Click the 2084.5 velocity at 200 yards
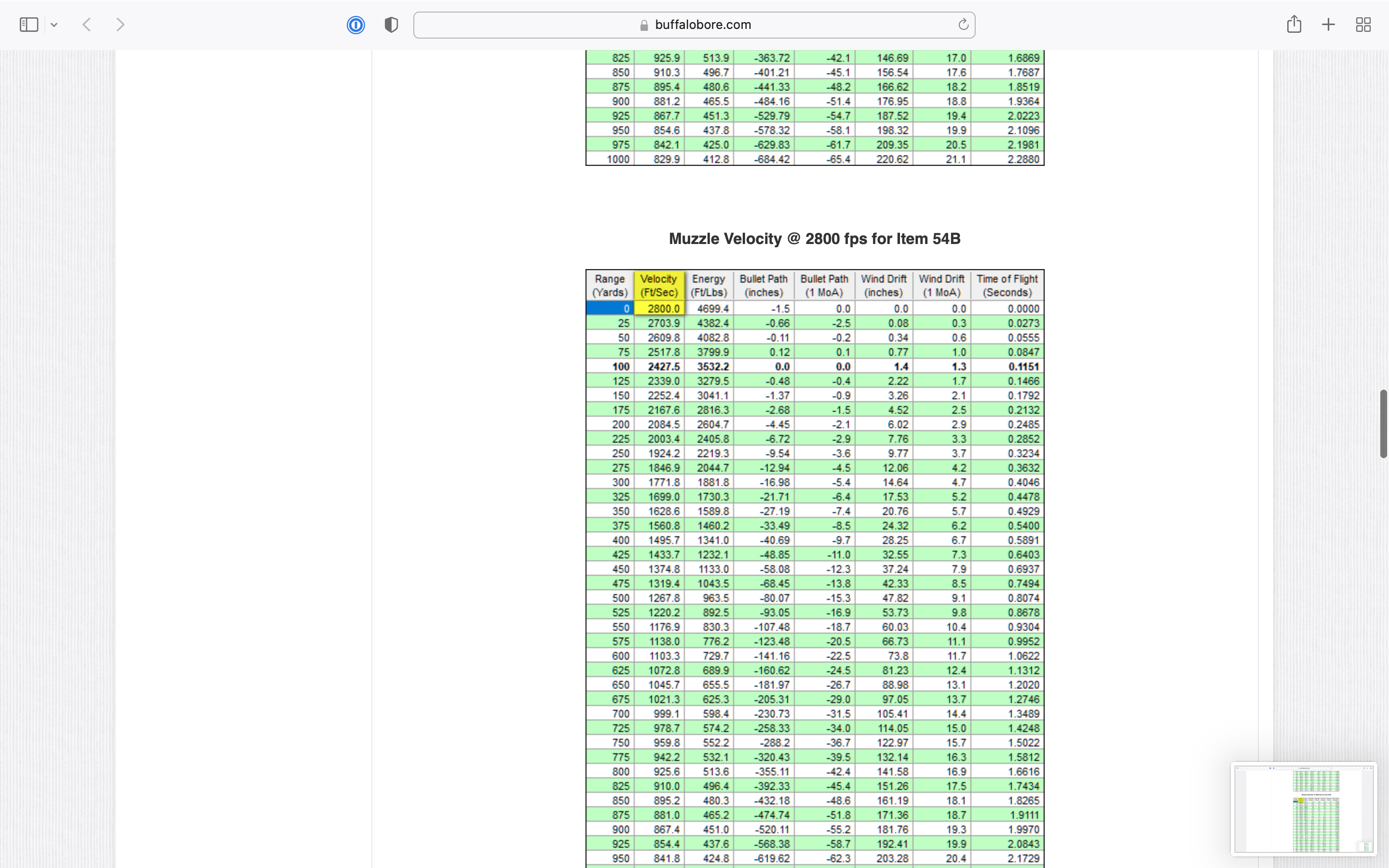Image resolution: width=1389 pixels, height=868 pixels. point(659,425)
